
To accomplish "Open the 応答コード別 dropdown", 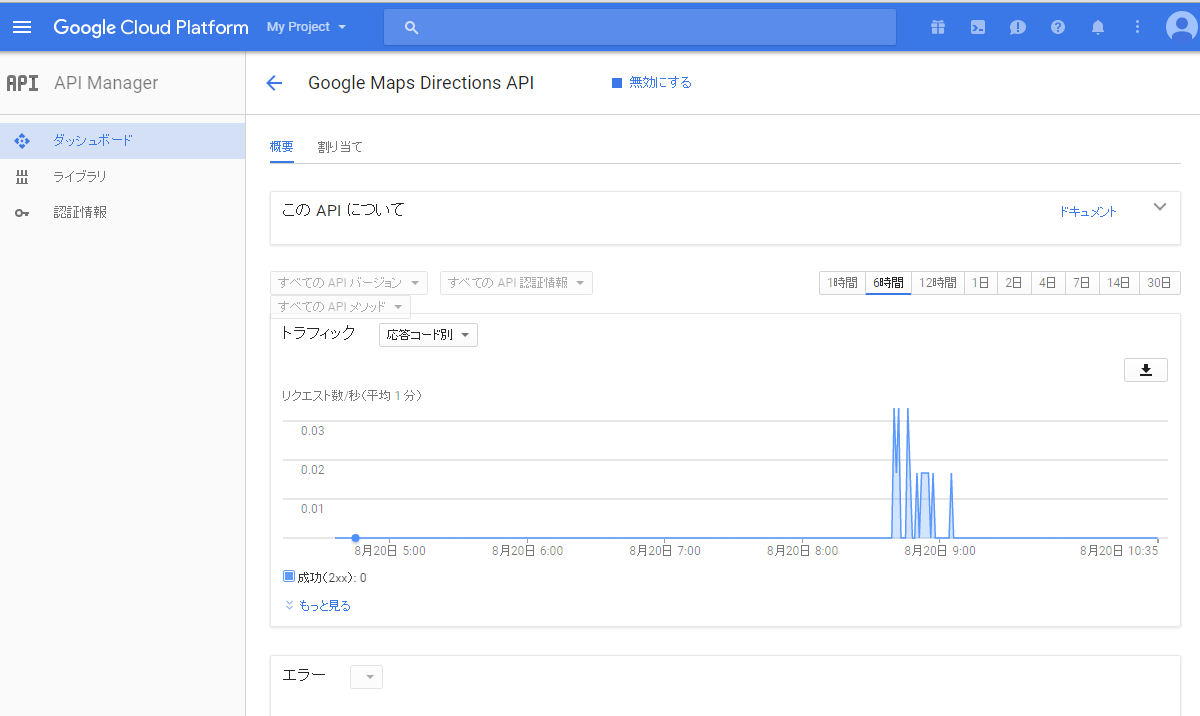I will [x=428, y=335].
